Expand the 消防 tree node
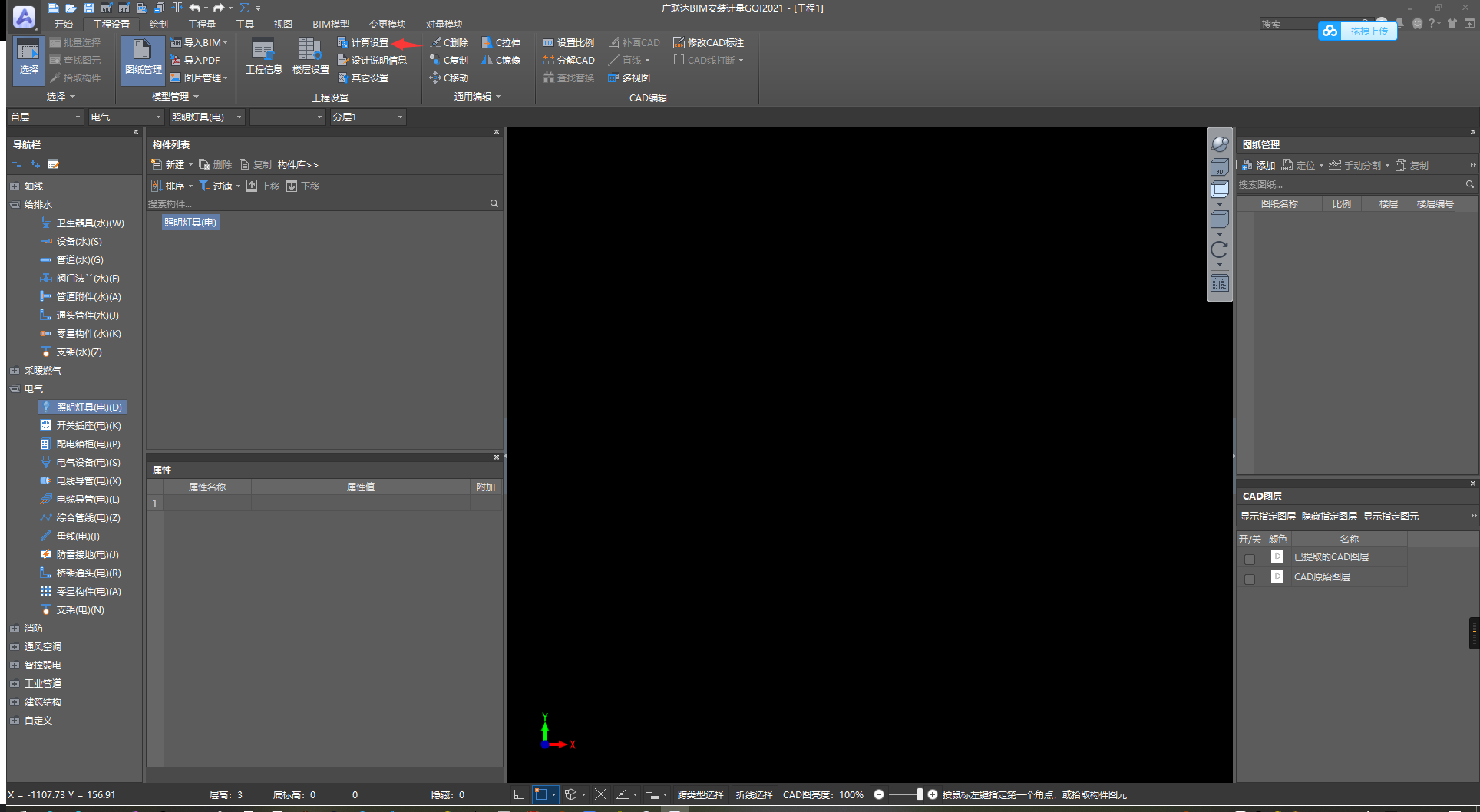The width and height of the screenshot is (1480, 812). pyautogui.click(x=15, y=629)
